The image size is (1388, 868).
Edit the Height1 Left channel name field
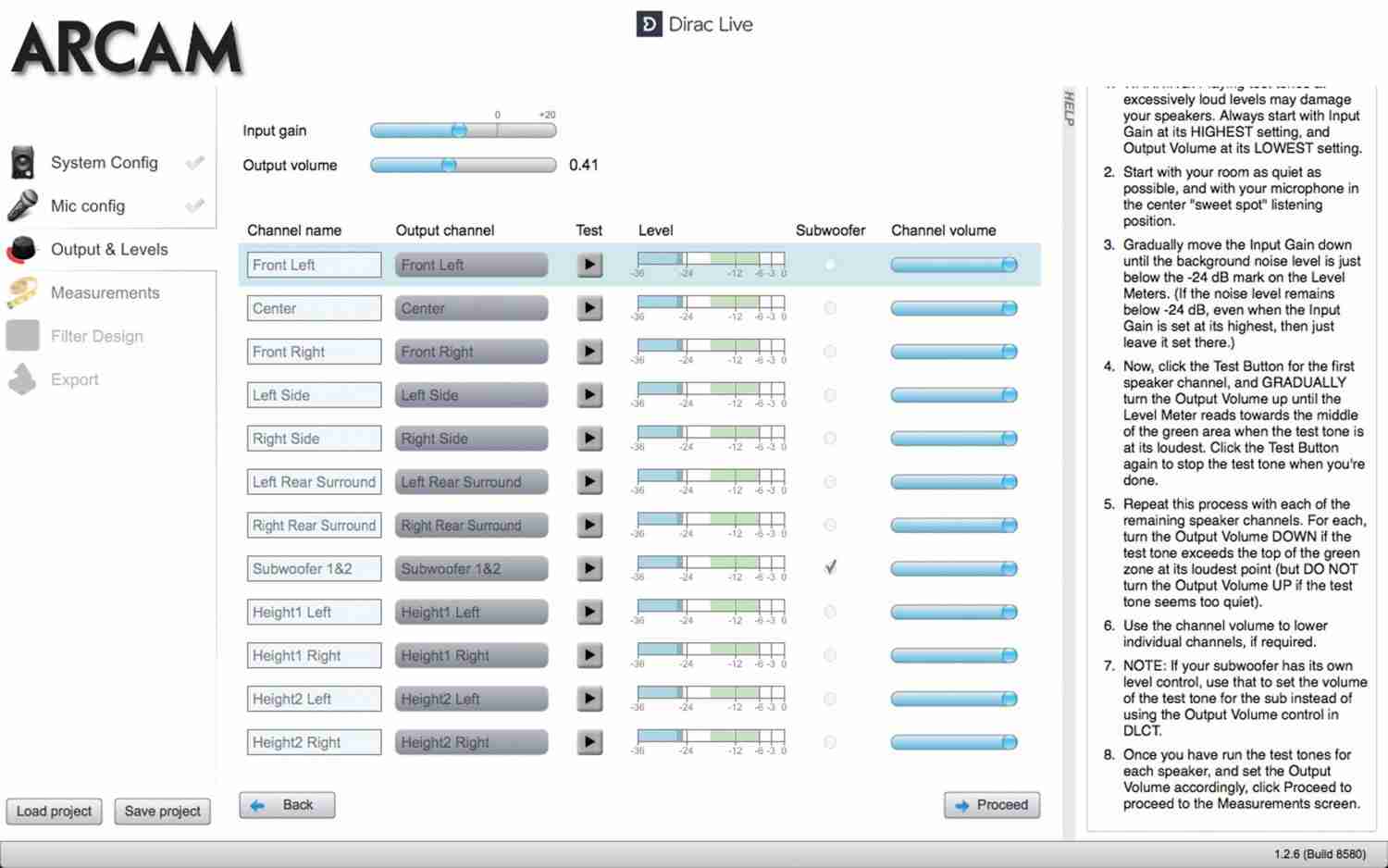point(314,612)
